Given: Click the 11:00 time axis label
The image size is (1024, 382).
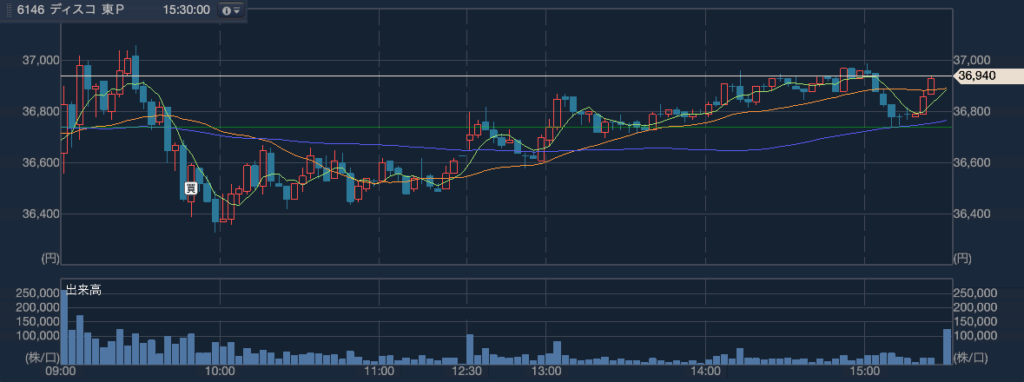Looking at the screenshot, I should 379,372.
